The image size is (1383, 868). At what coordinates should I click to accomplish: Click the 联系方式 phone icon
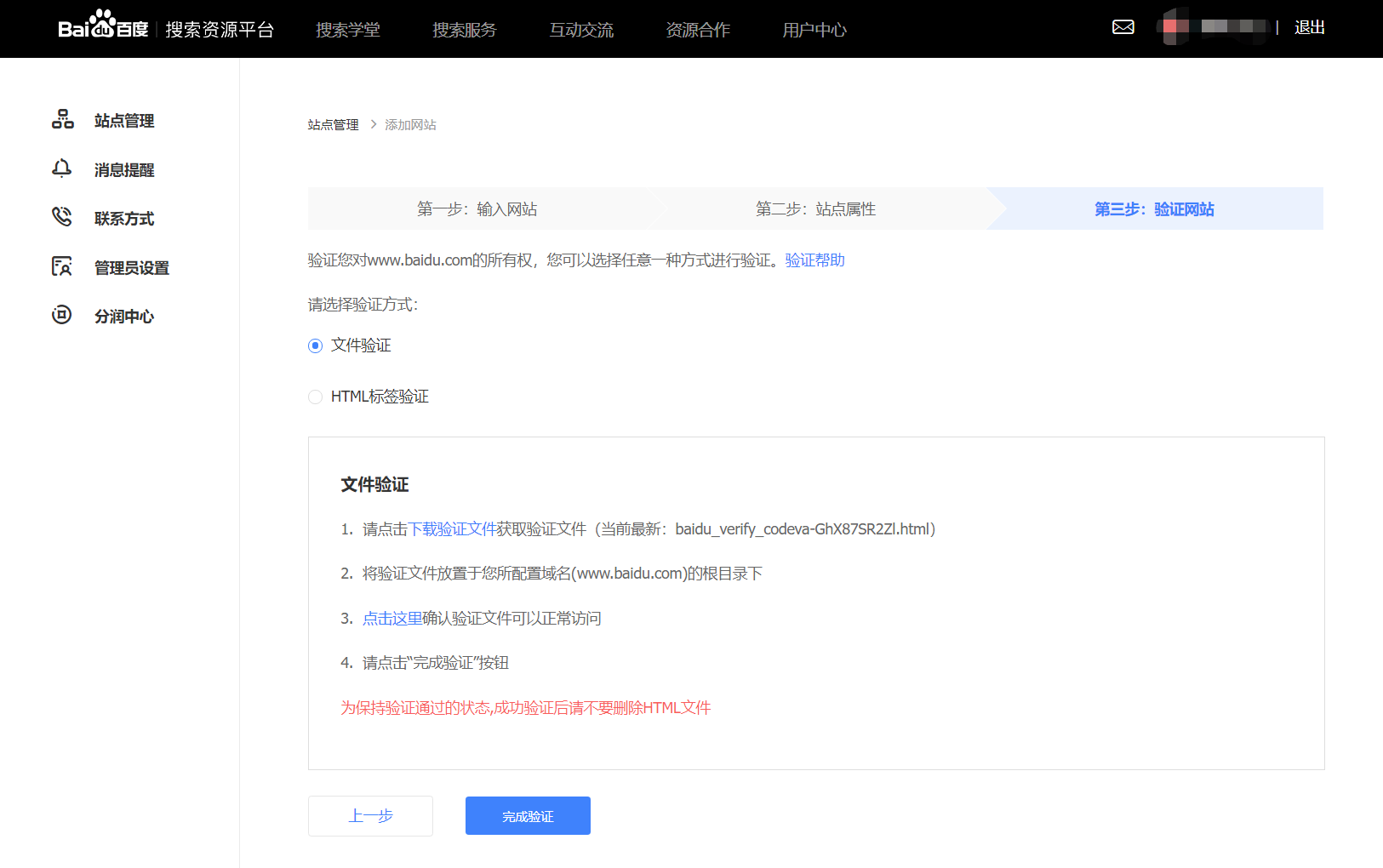point(62,217)
